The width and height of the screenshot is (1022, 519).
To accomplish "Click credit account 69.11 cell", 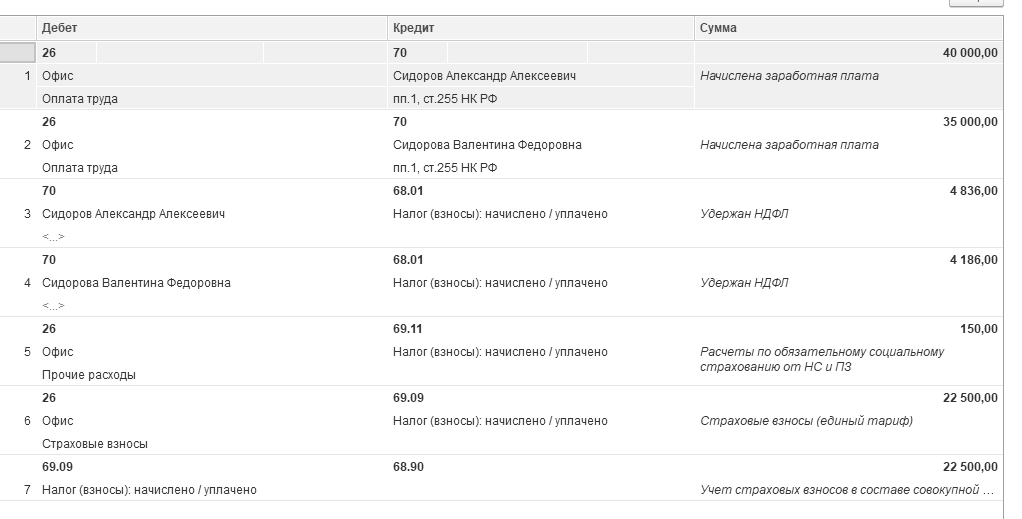I will (x=408, y=329).
